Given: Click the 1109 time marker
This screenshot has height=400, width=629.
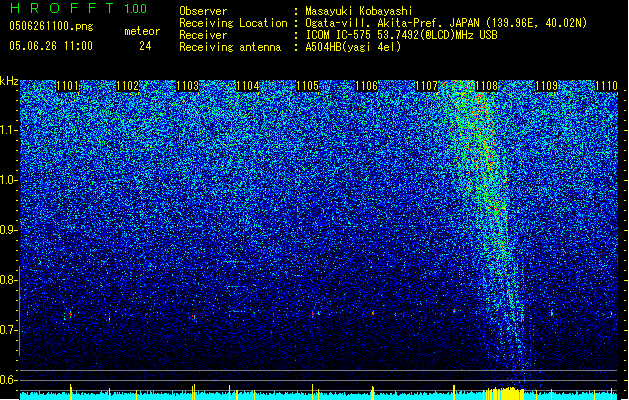Looking at the screenshot, I should click(547, 86).
